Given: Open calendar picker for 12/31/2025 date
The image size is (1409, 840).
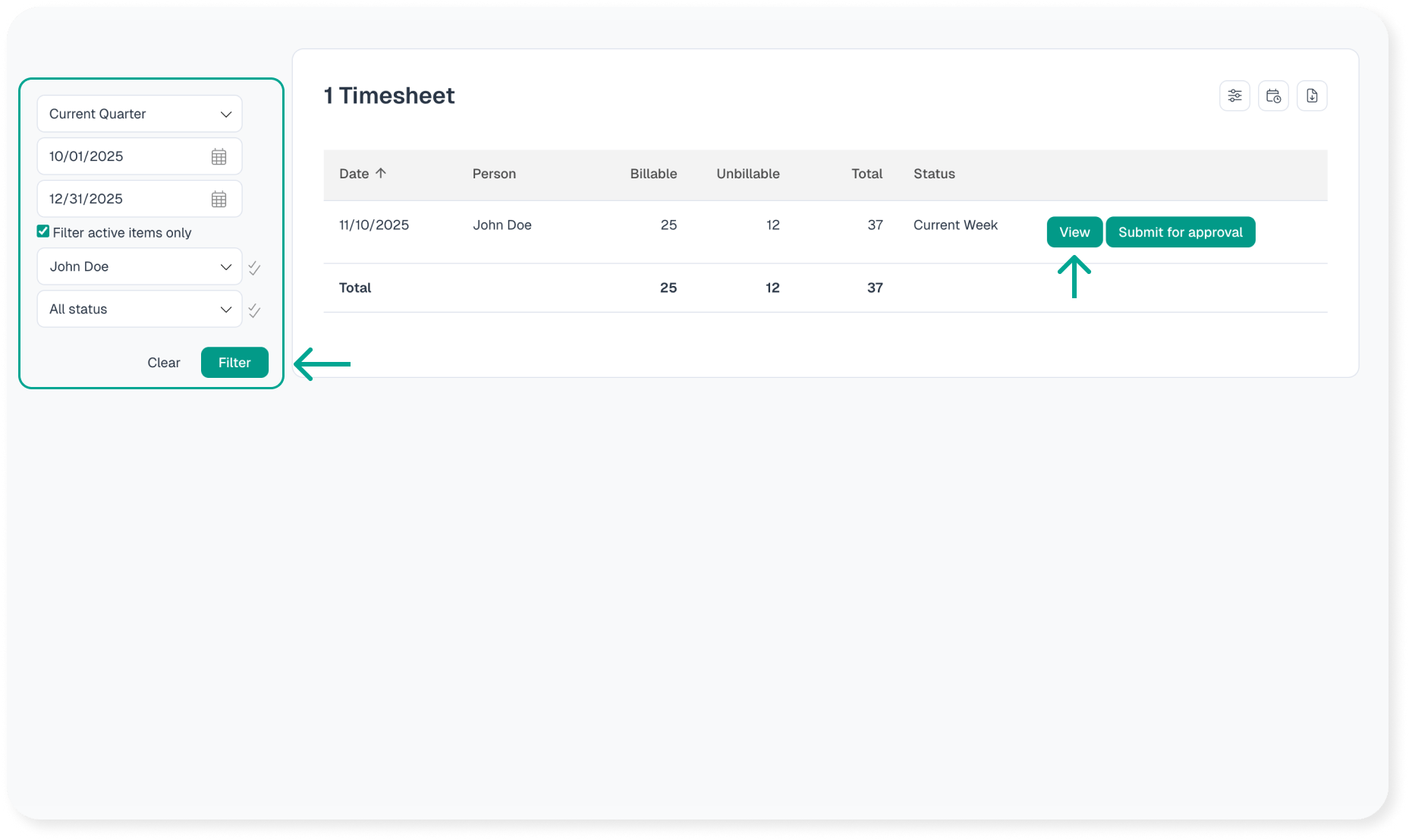Looking at the screenshot, I should click(x=219, y=199).
